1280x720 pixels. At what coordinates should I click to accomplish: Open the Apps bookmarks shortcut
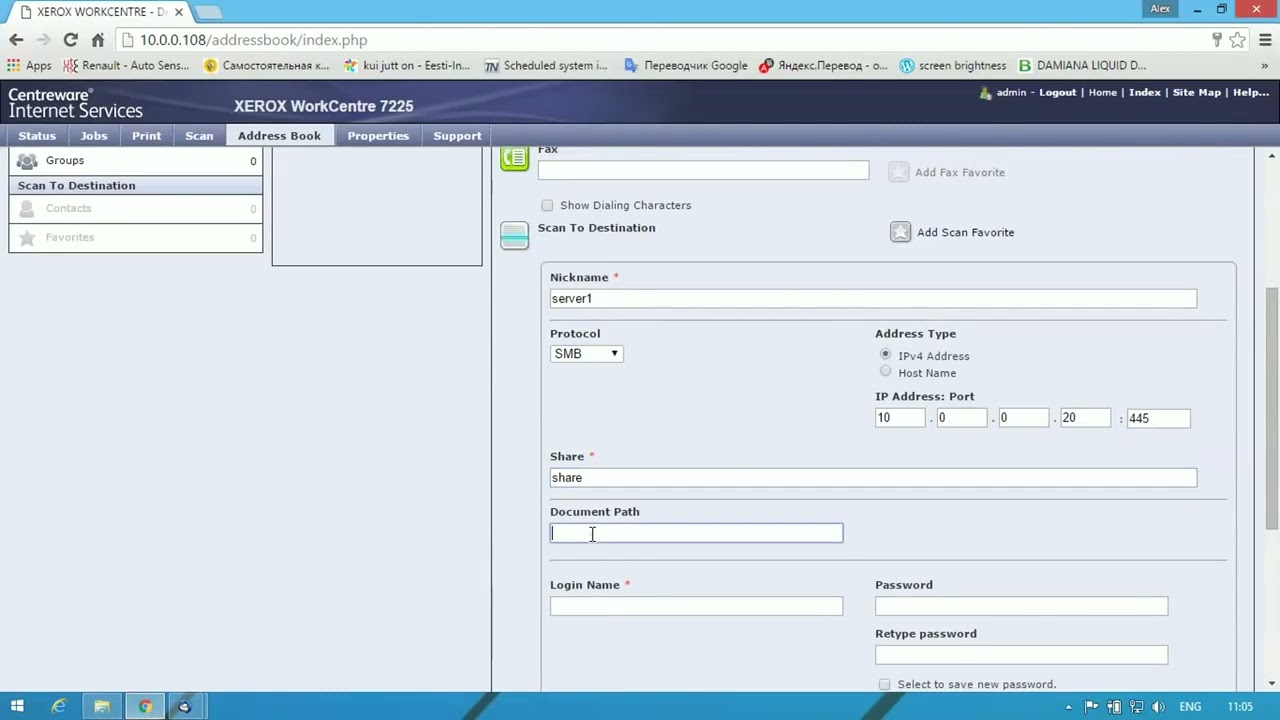pyautogui.click(x=29, y=65)
